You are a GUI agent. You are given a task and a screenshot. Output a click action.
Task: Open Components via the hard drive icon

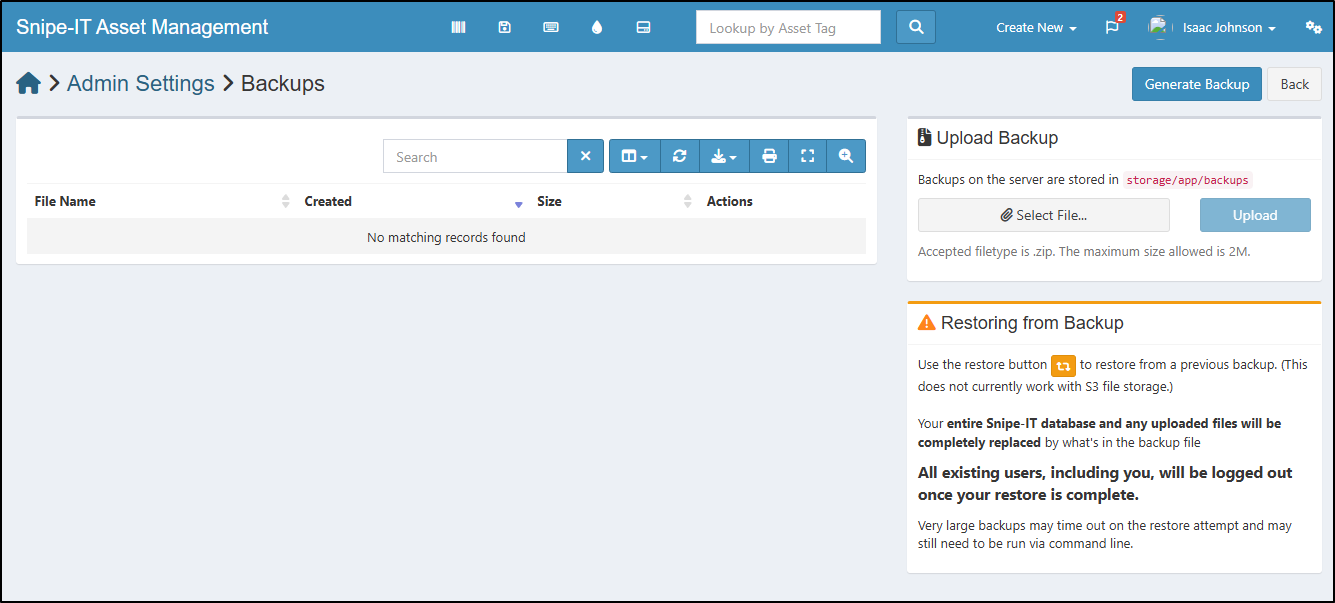click(644, 28)
